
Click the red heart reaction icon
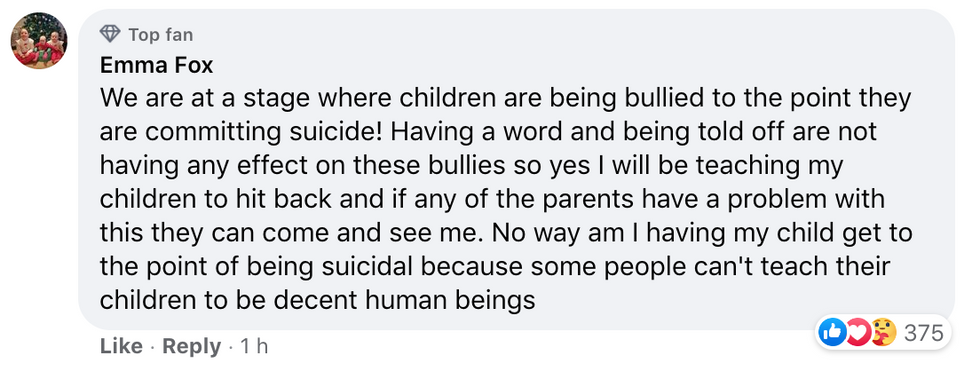point(858,332)
